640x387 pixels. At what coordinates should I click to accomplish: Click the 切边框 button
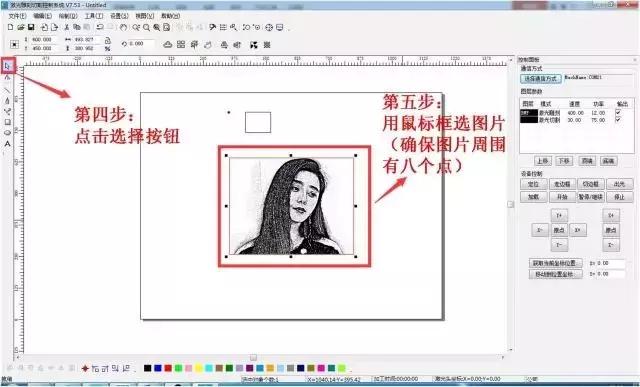coord(591,185)
